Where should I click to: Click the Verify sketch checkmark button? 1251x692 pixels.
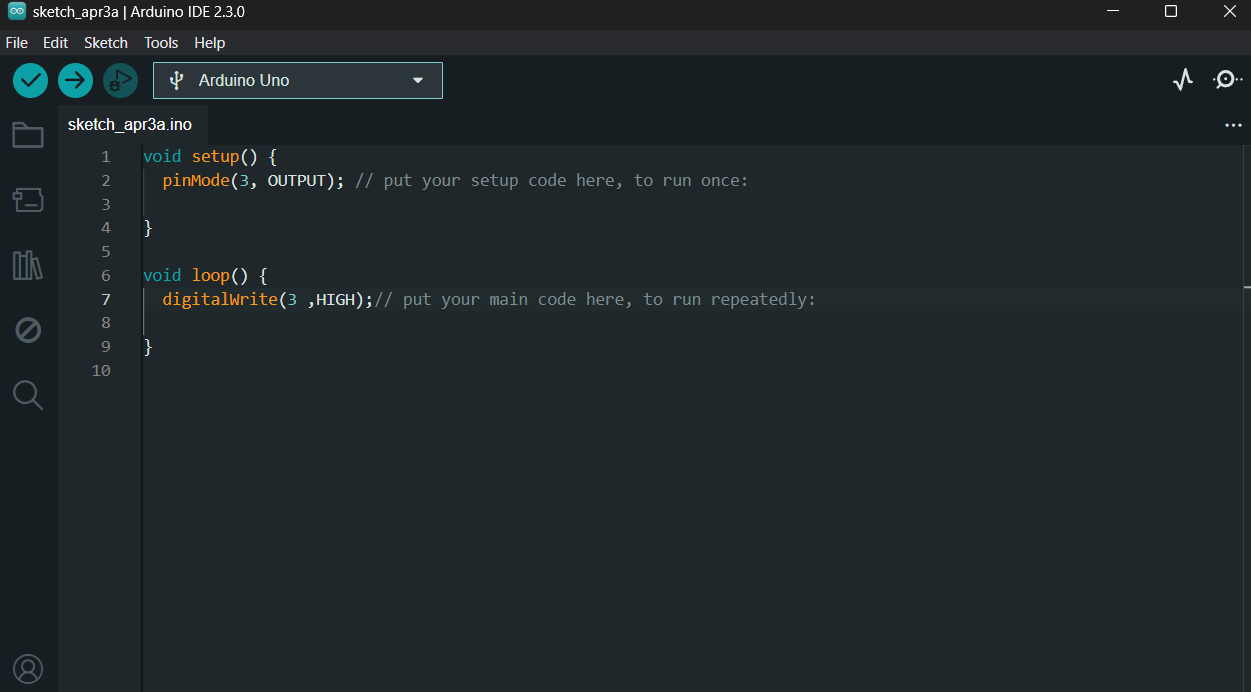(x=31, y=81)
